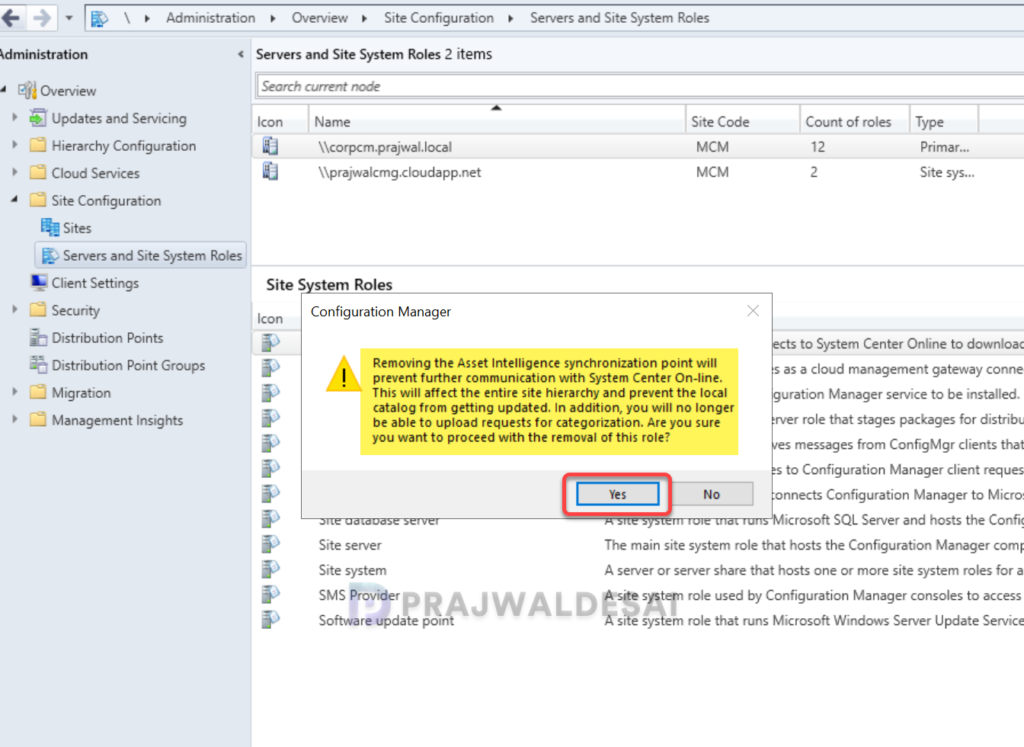Select first role icon above dialog edge

(x=270, y=342)
